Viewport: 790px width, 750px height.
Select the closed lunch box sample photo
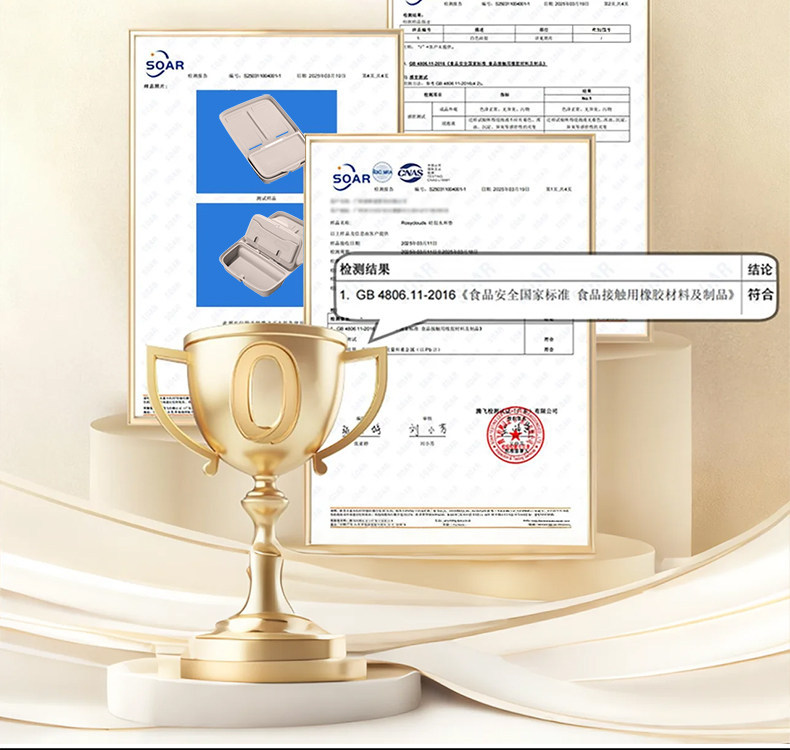[266, 142]
